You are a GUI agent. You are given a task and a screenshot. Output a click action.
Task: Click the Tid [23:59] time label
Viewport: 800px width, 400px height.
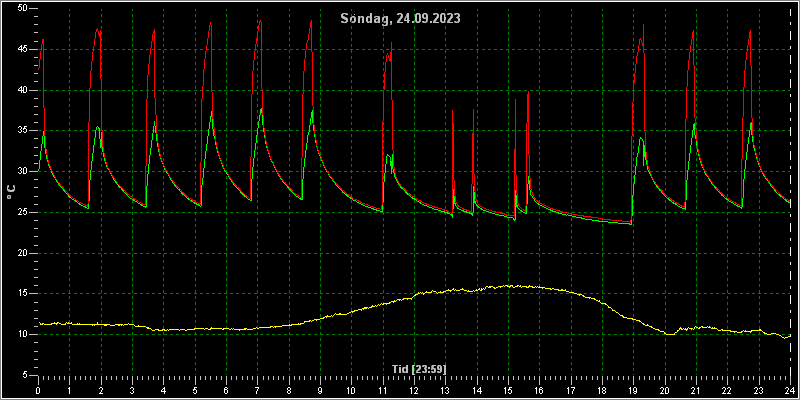pos(420,369)
